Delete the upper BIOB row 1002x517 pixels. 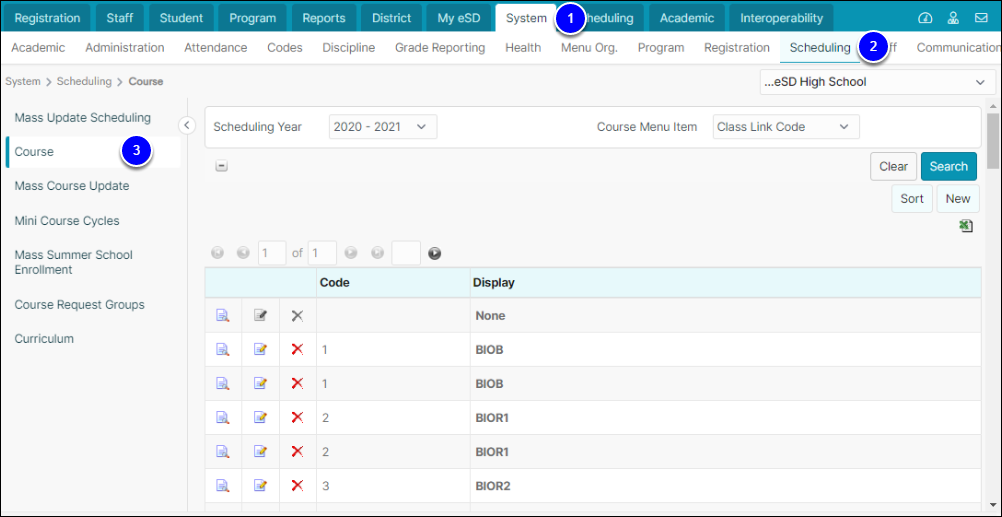pos(297,350)
